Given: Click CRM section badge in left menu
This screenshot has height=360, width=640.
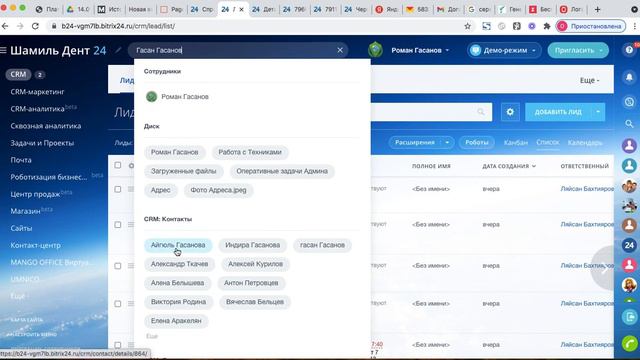Looking at the screenshot, I should pyautogui.click(x=18, y=74).
